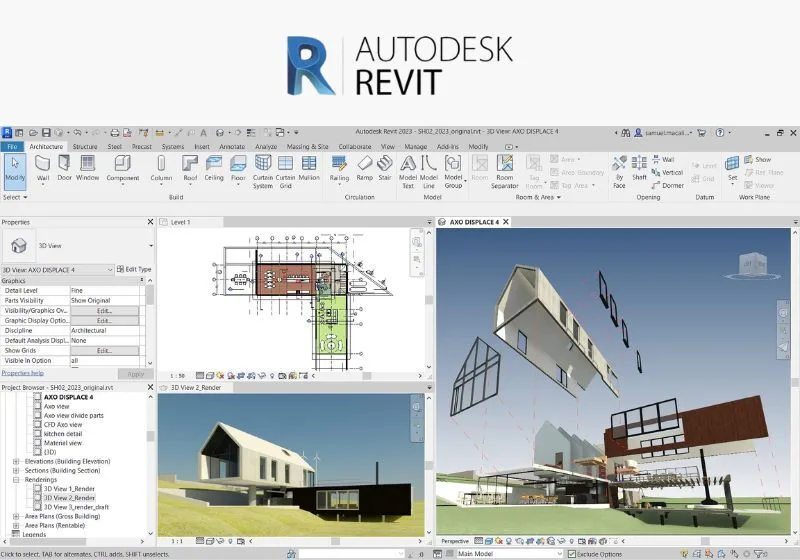Select the Column tool
The image size is (800, 560).
coord(161,169)
